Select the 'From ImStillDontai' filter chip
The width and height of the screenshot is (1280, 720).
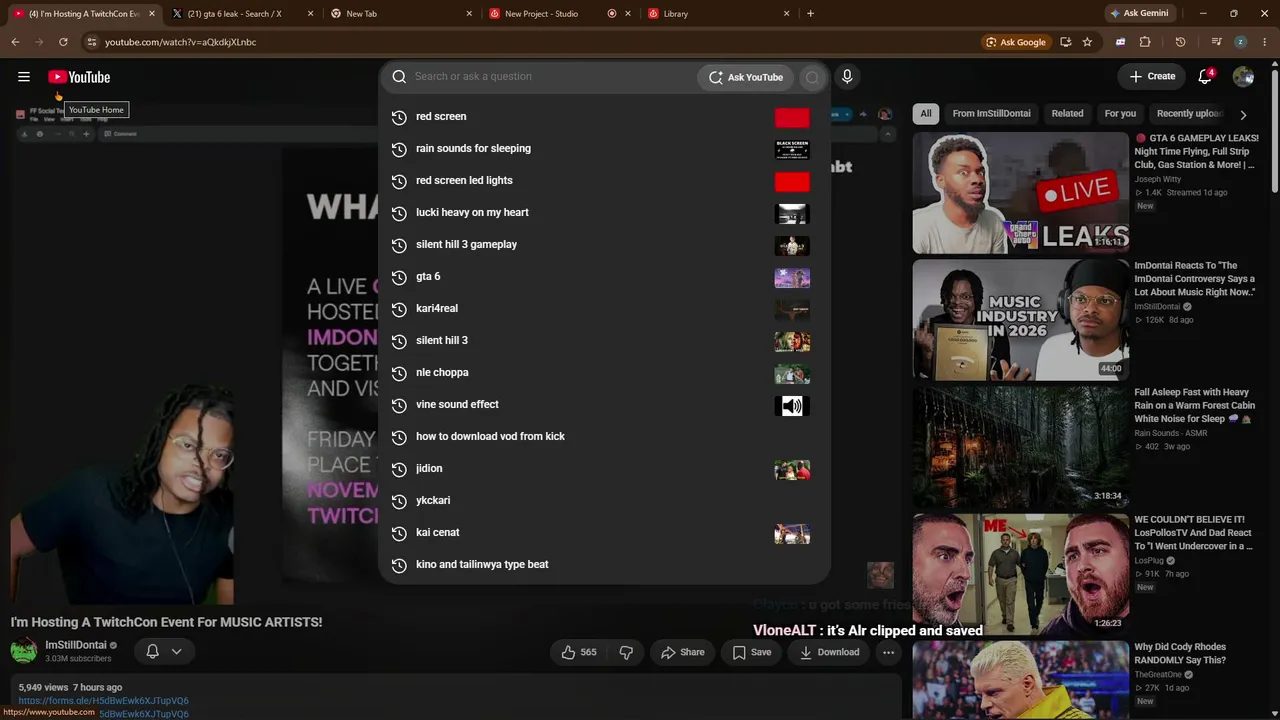click(991, 114)
